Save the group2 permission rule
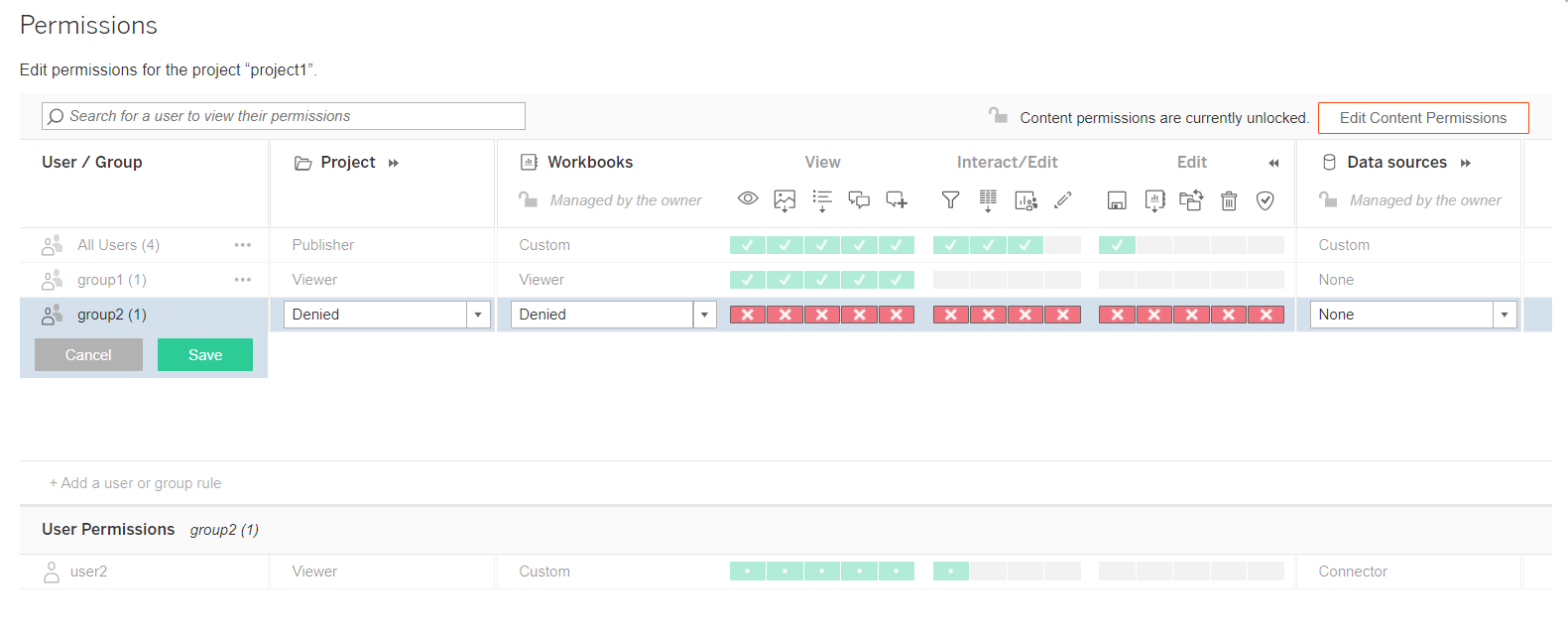This screenshot has height=639, width=1568. coord(205,355)
